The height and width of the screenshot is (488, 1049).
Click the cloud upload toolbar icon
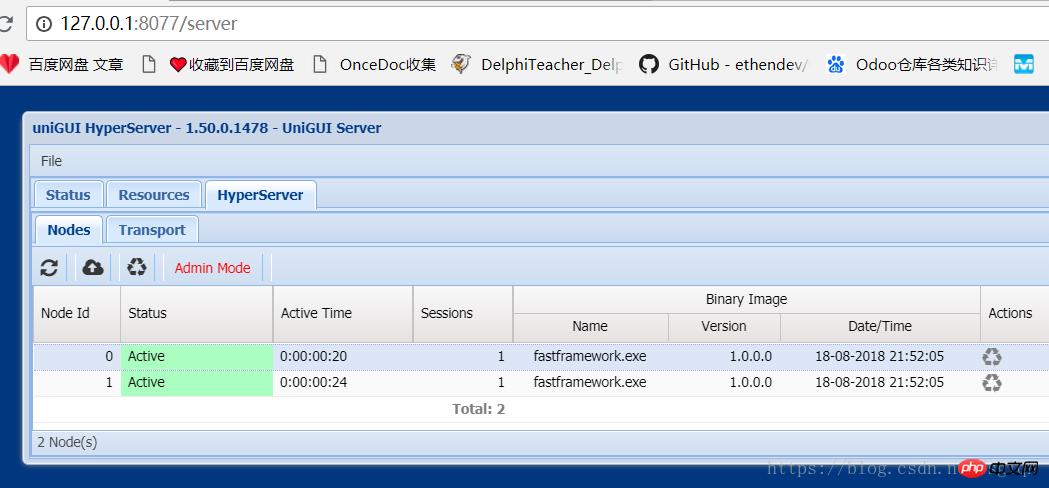point(93,268)
